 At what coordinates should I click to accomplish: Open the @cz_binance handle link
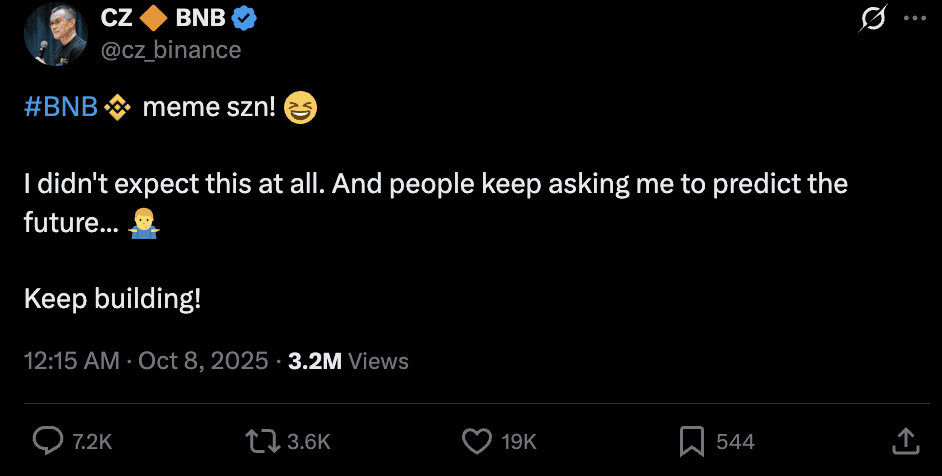tap(171, 49)
